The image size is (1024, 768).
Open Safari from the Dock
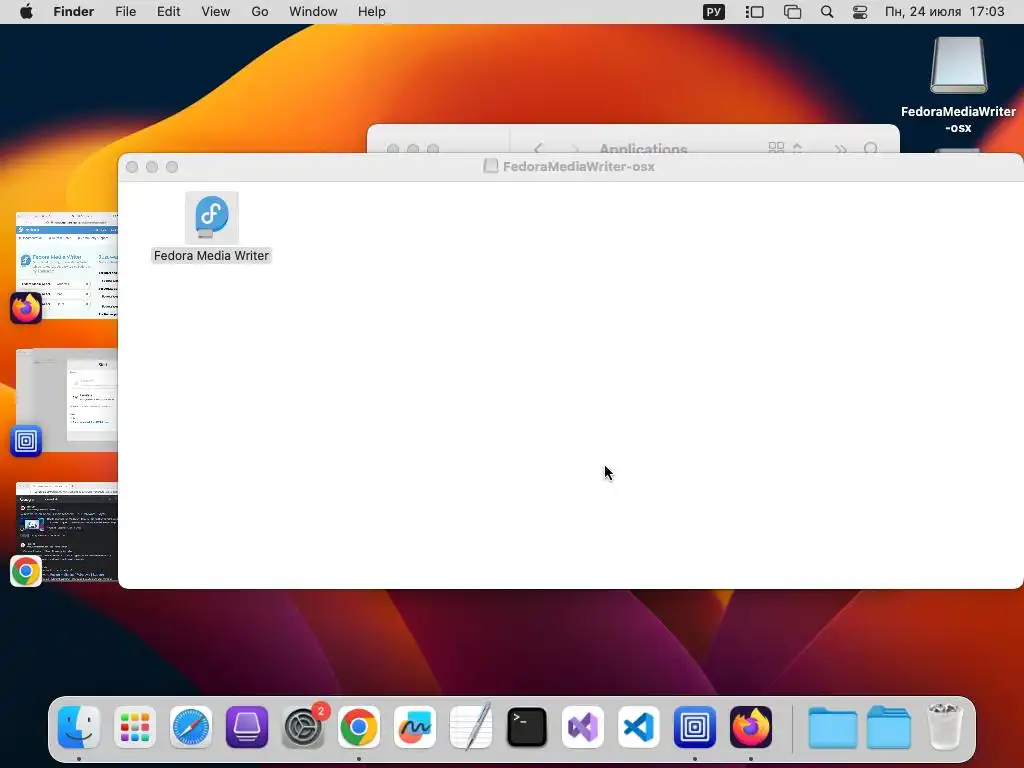191,727
